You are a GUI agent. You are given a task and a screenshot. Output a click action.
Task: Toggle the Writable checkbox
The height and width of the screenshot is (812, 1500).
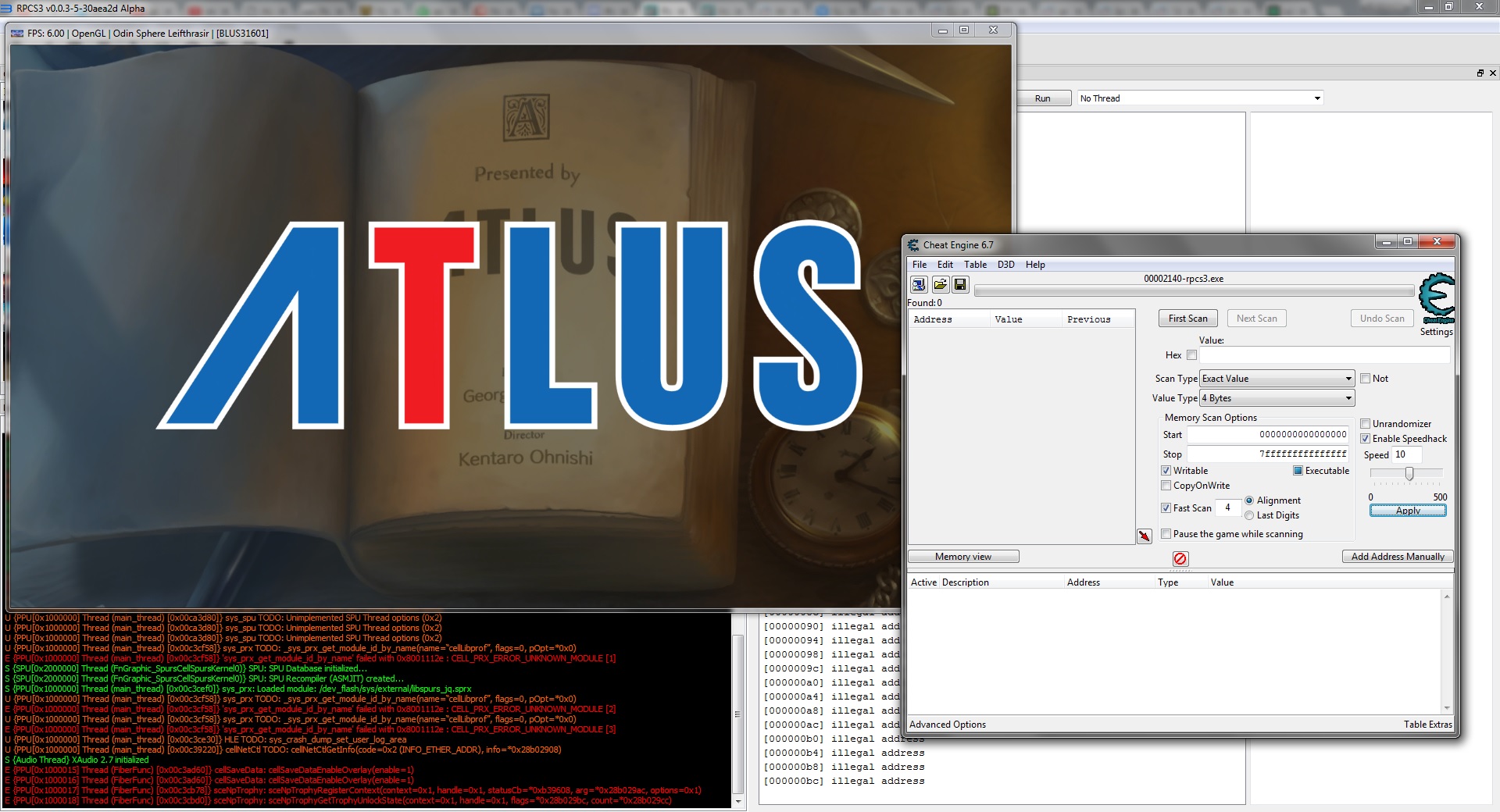(x=1166, y=471)
